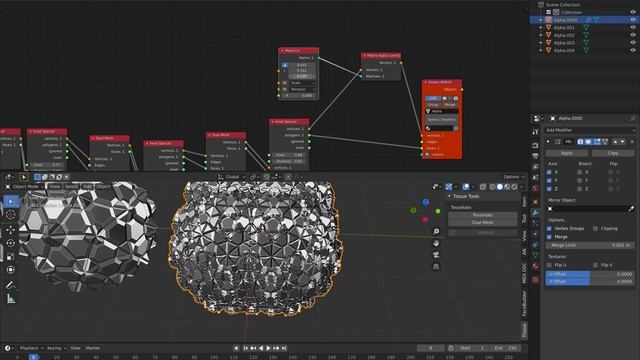The height and width of the screenshot is (360, 640).
Task: Click the modifier Copy button
Action: tap(613, 153)
